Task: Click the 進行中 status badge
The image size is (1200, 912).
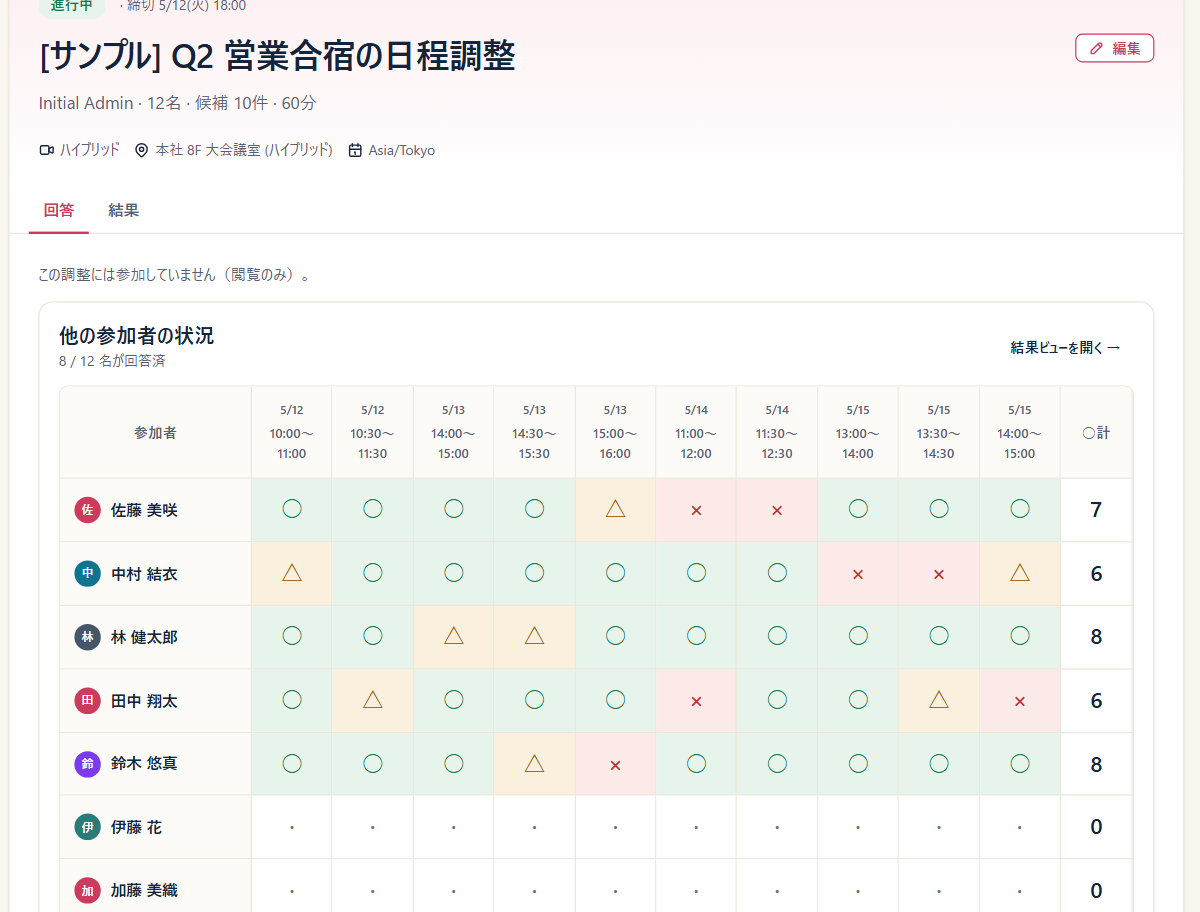Action: pyautogui.click(x=72, y=5)
